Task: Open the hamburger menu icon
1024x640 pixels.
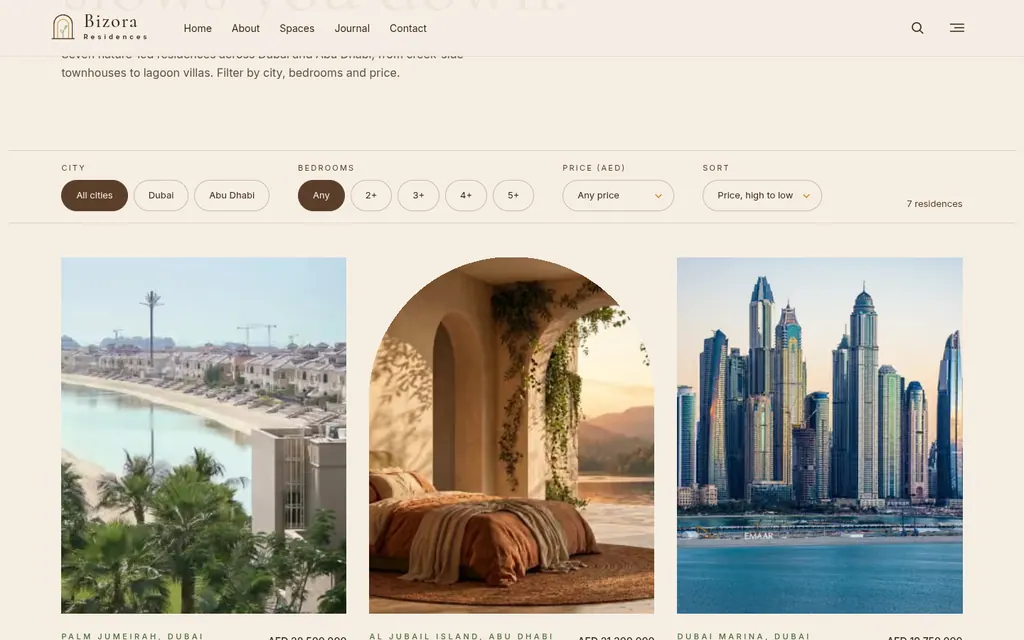Action: click(957, 27)
